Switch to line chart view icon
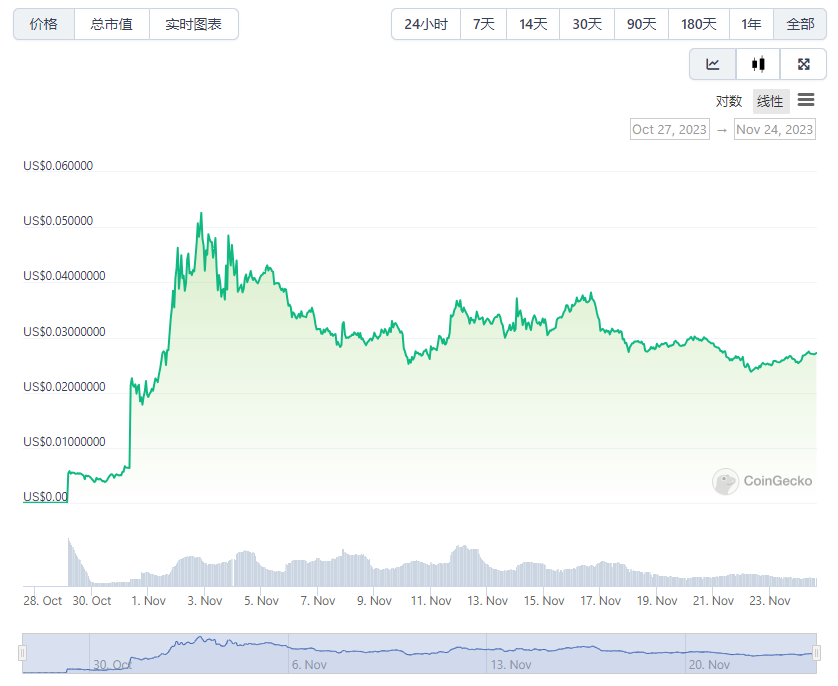The width and height of the screenshot is (838, 686). 713,64
